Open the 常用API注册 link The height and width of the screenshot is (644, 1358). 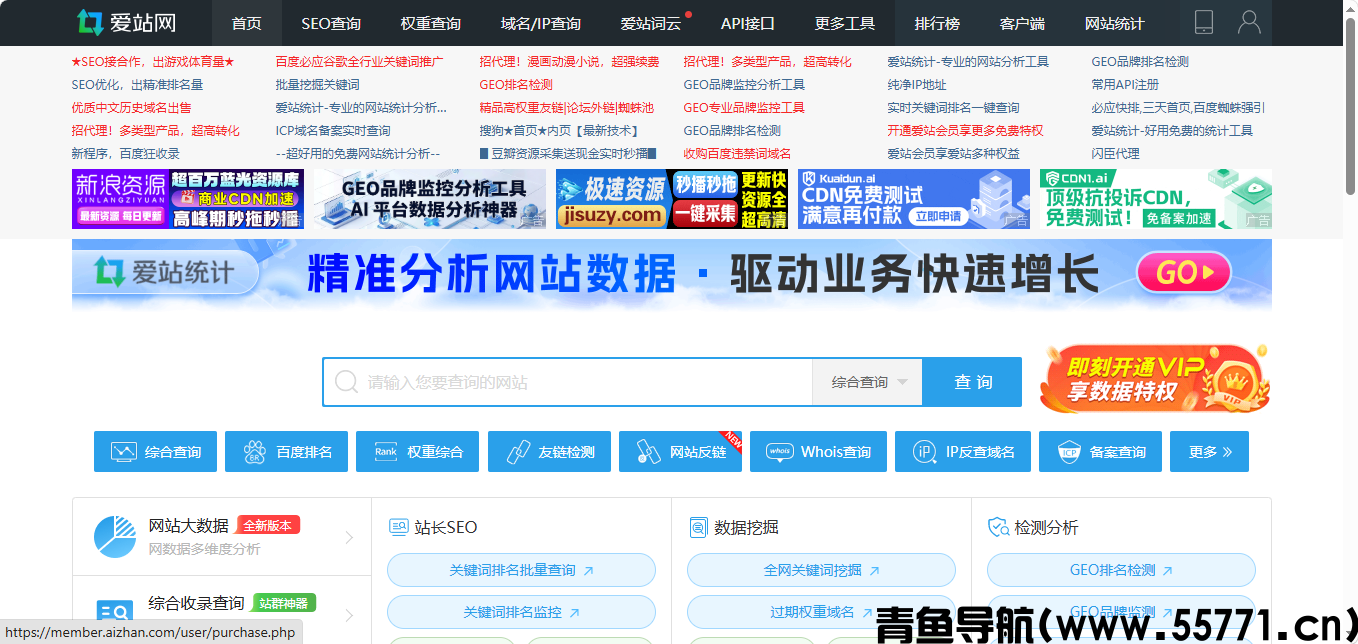tap(1126, 85)
